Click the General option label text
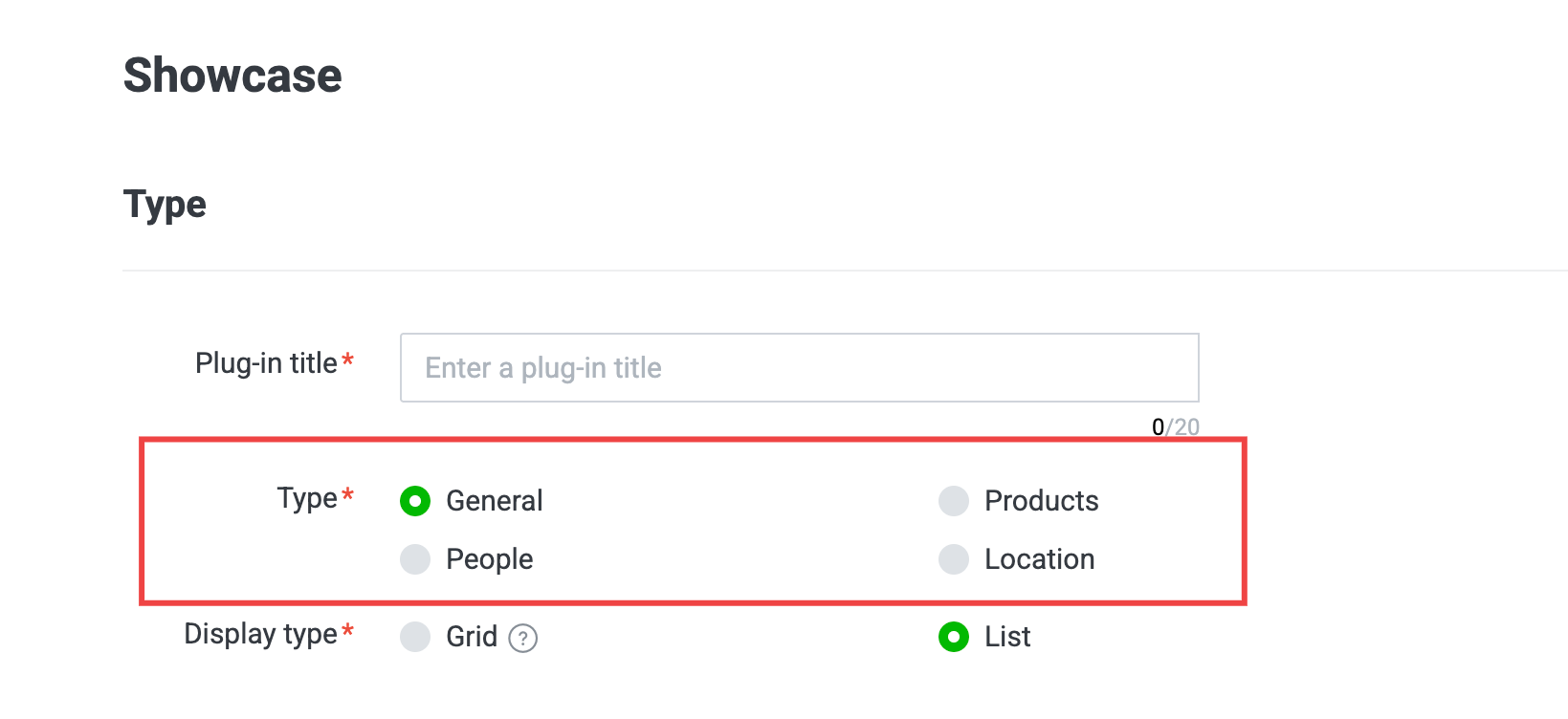This screenshot has width=1568, height=719. 495,501
